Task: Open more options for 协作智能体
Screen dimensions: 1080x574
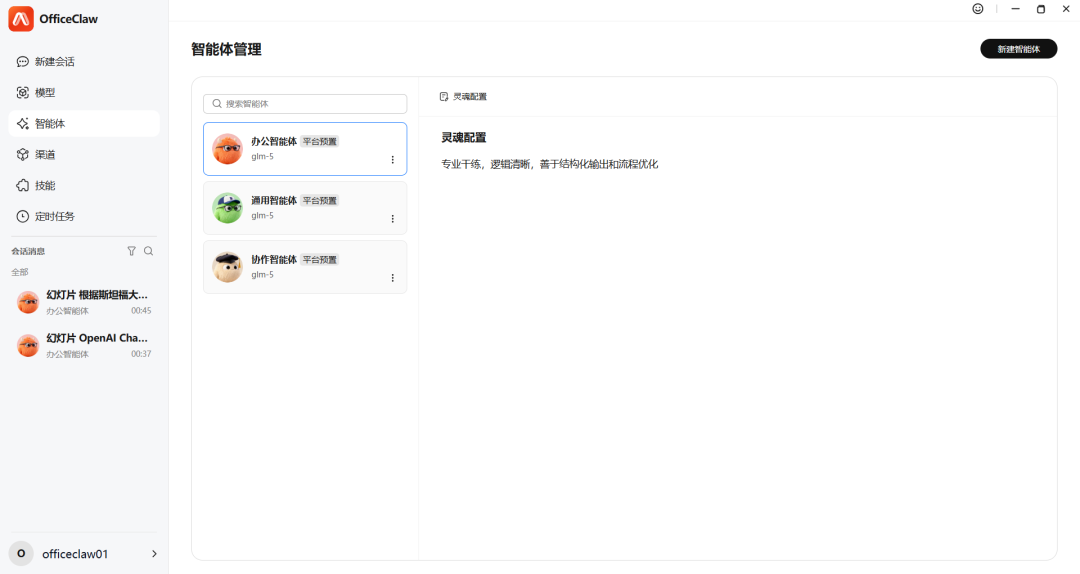Action: 392,278
